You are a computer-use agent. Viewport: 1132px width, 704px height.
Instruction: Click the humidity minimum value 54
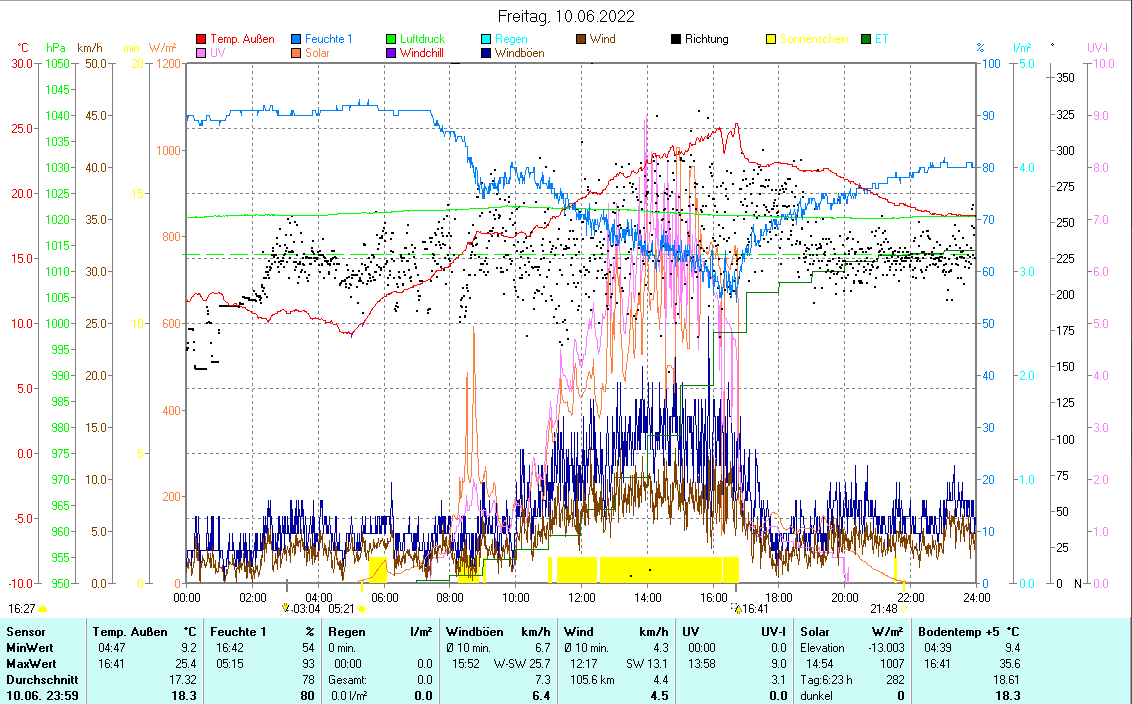308,648
